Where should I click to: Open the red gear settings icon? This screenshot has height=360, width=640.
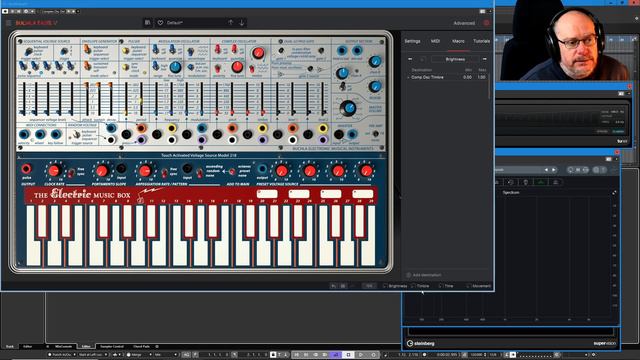(x=486, y=23)
